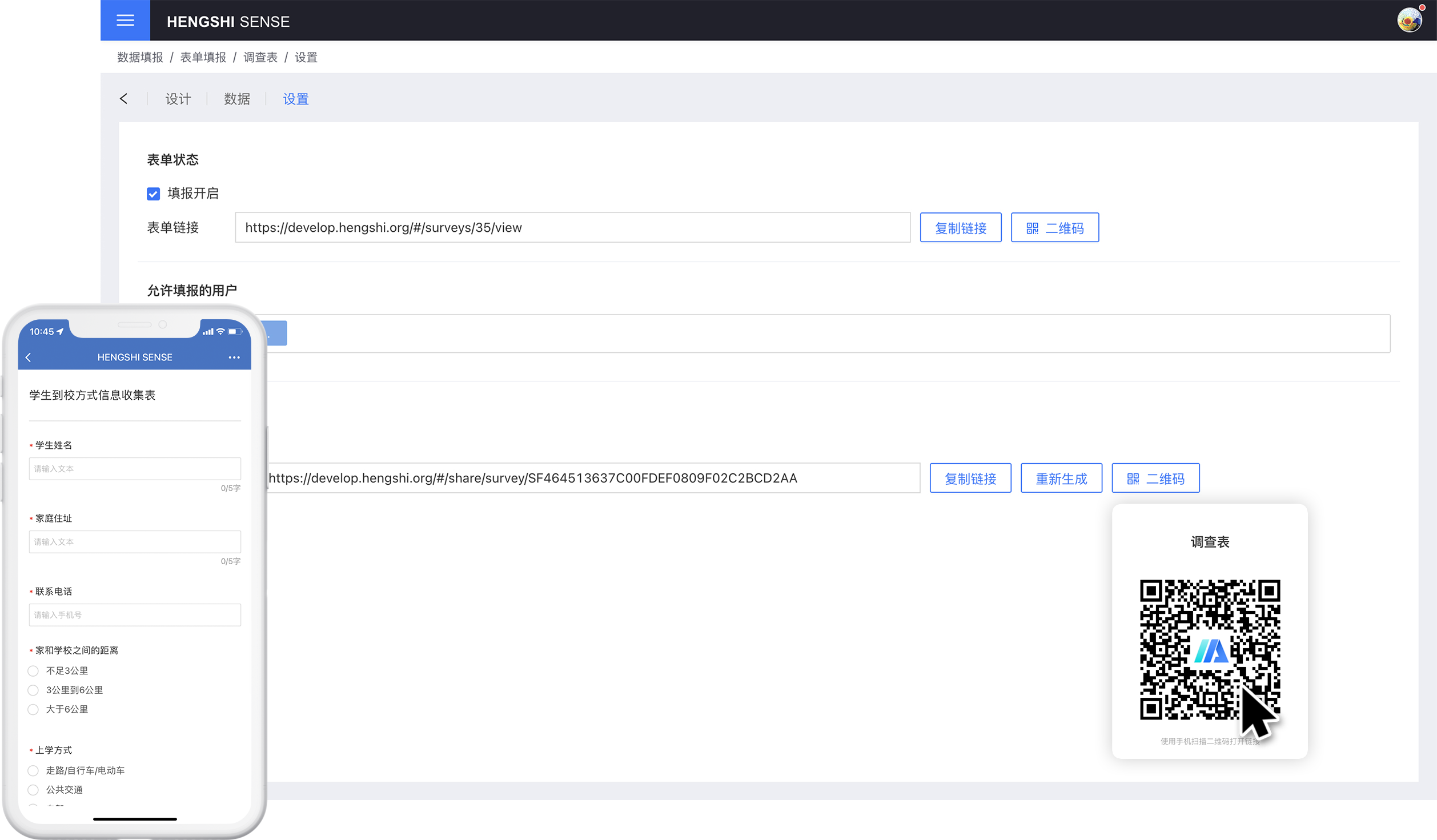This screenshot has height=840, width=1437.
Task: Click the hint 使用手机扫描二维码打开链接
Action: pyautogui.click(x=1210, y=741)
